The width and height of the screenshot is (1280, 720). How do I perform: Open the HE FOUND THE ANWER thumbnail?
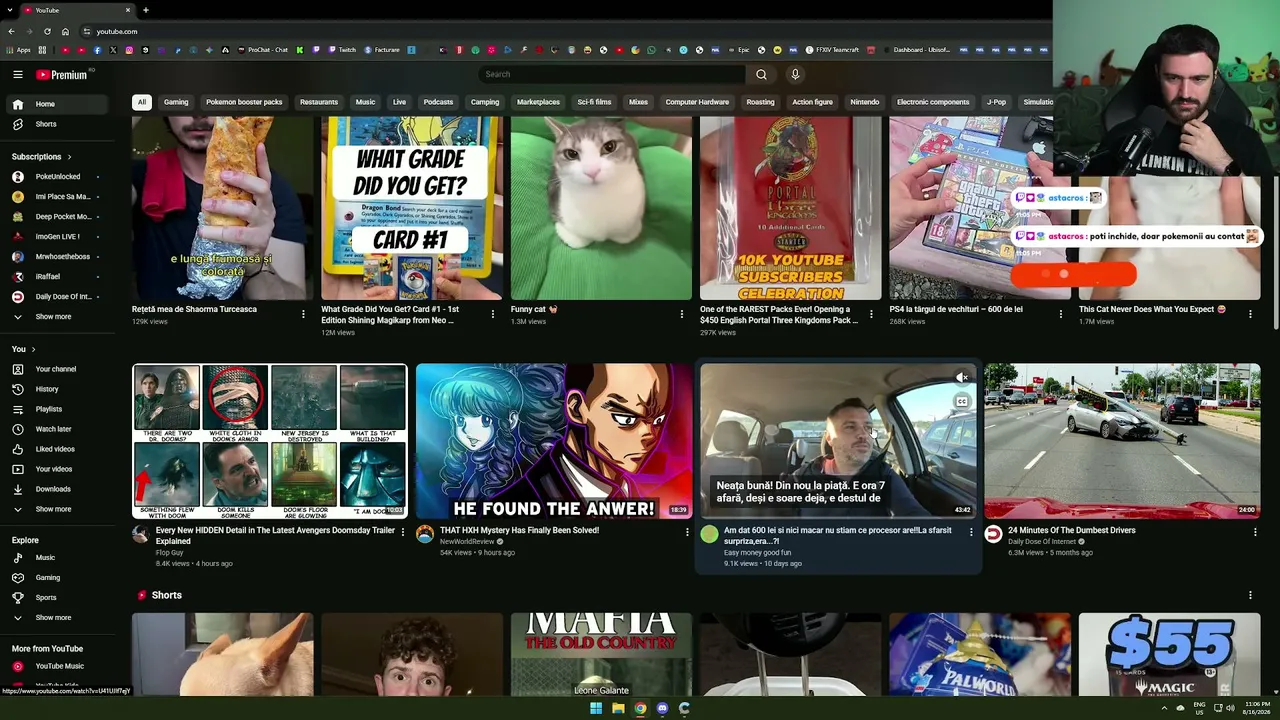click(554, 441)
